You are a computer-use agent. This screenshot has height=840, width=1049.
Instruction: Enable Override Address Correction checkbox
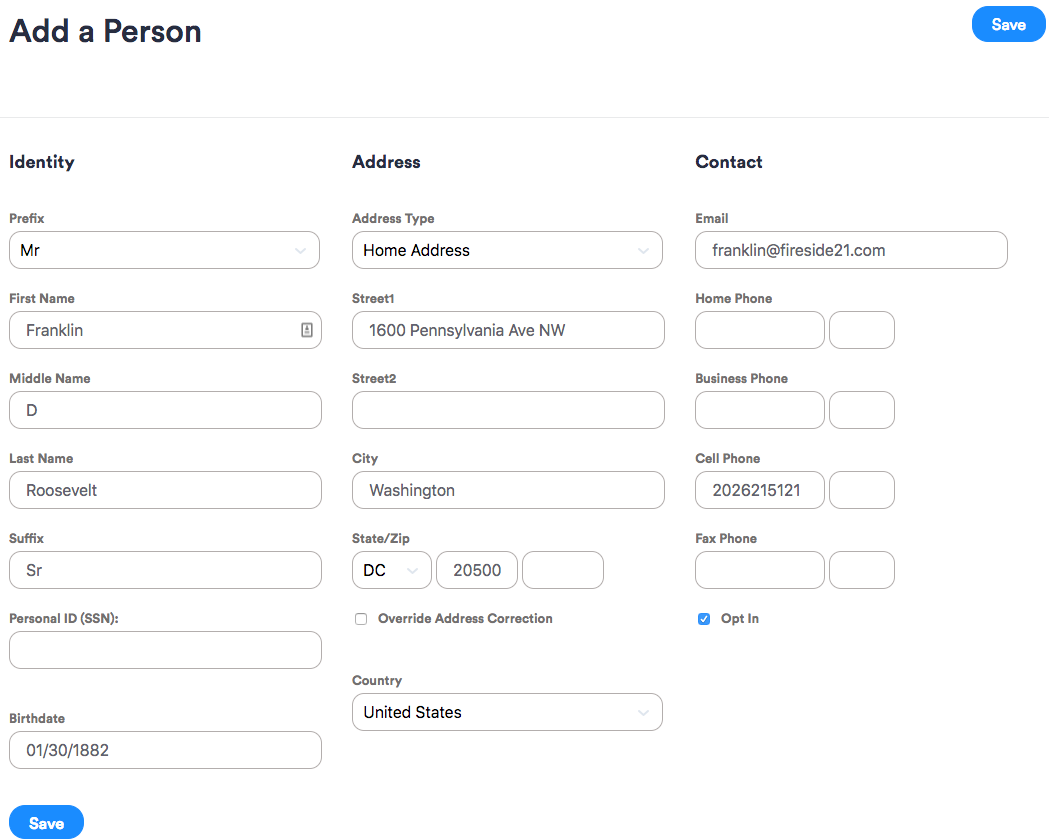point(361,619)
